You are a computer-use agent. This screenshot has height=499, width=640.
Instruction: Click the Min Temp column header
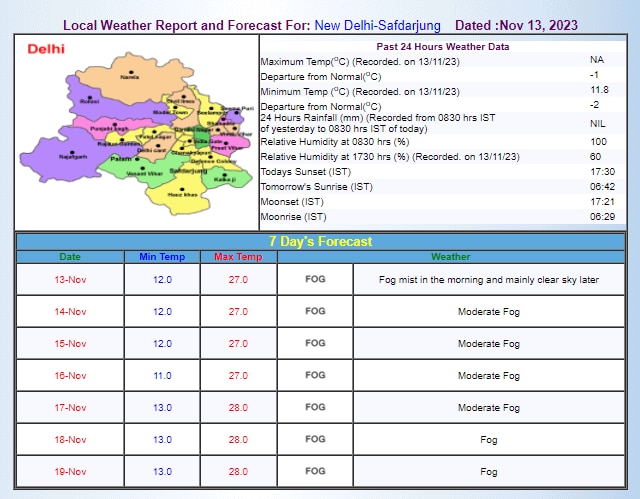point(162,257)
